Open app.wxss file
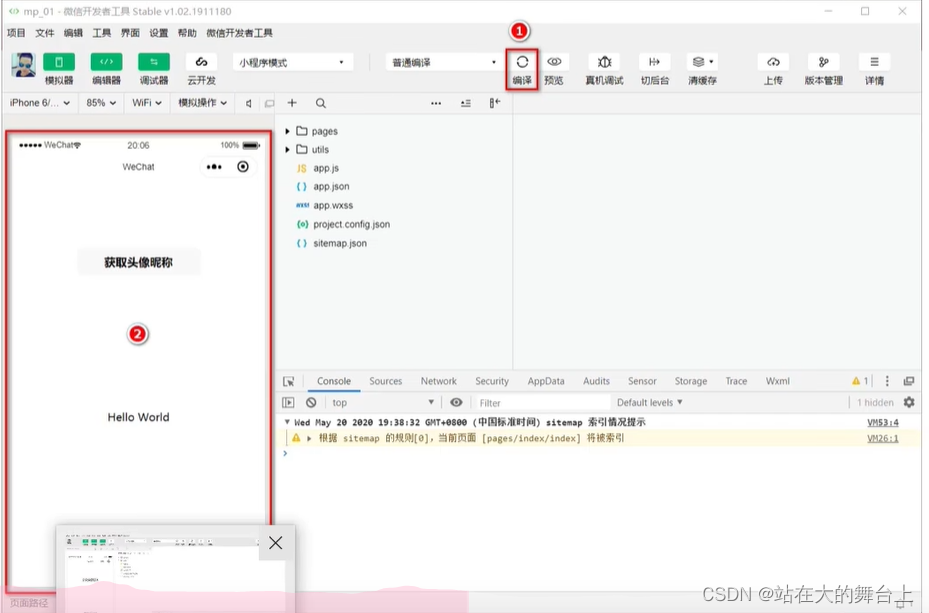This screenshot has height=613, width=929. coord(332,206)
